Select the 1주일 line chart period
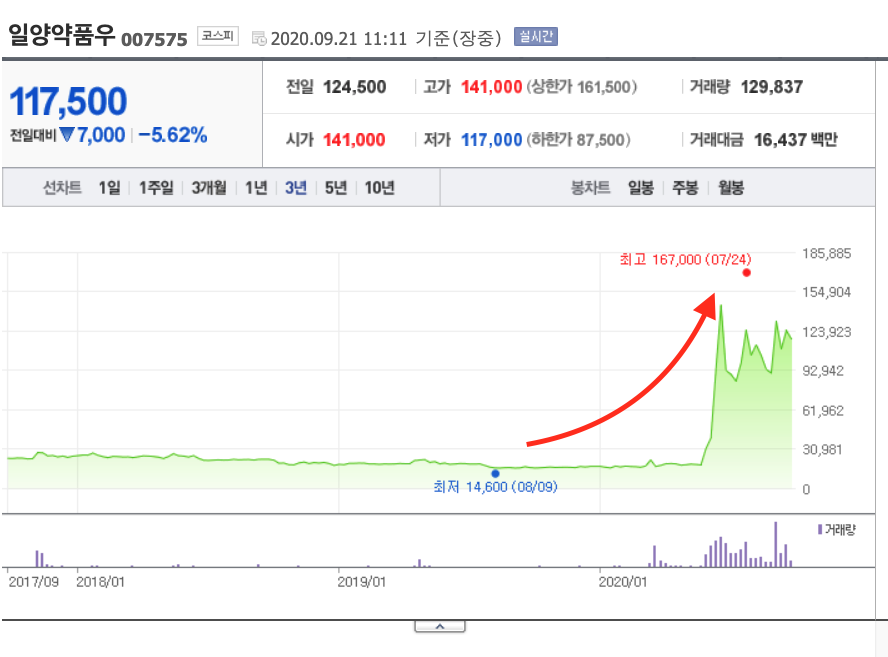The height and width of the screenshot is (657, 888). [156, 187]
